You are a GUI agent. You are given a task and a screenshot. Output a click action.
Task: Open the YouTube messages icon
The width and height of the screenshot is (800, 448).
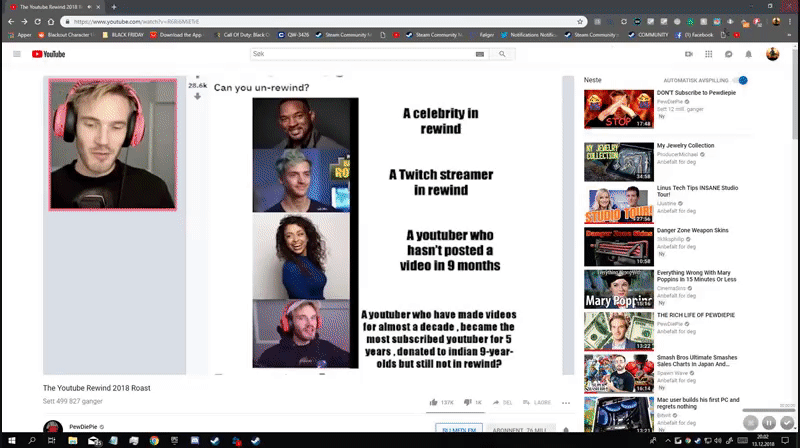coord(729,54)
